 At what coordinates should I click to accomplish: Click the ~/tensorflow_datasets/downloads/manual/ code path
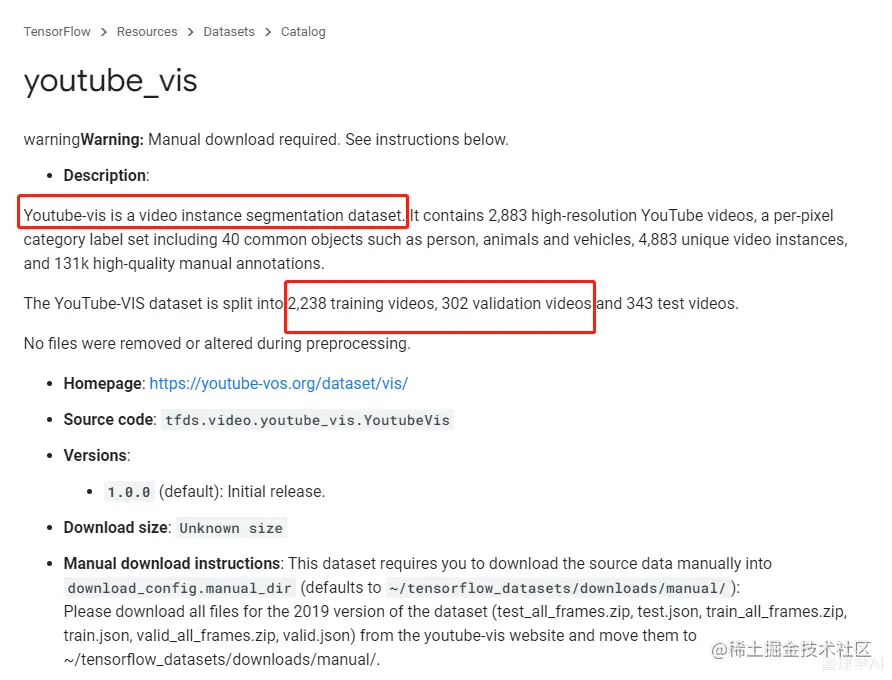click(558, 588)
